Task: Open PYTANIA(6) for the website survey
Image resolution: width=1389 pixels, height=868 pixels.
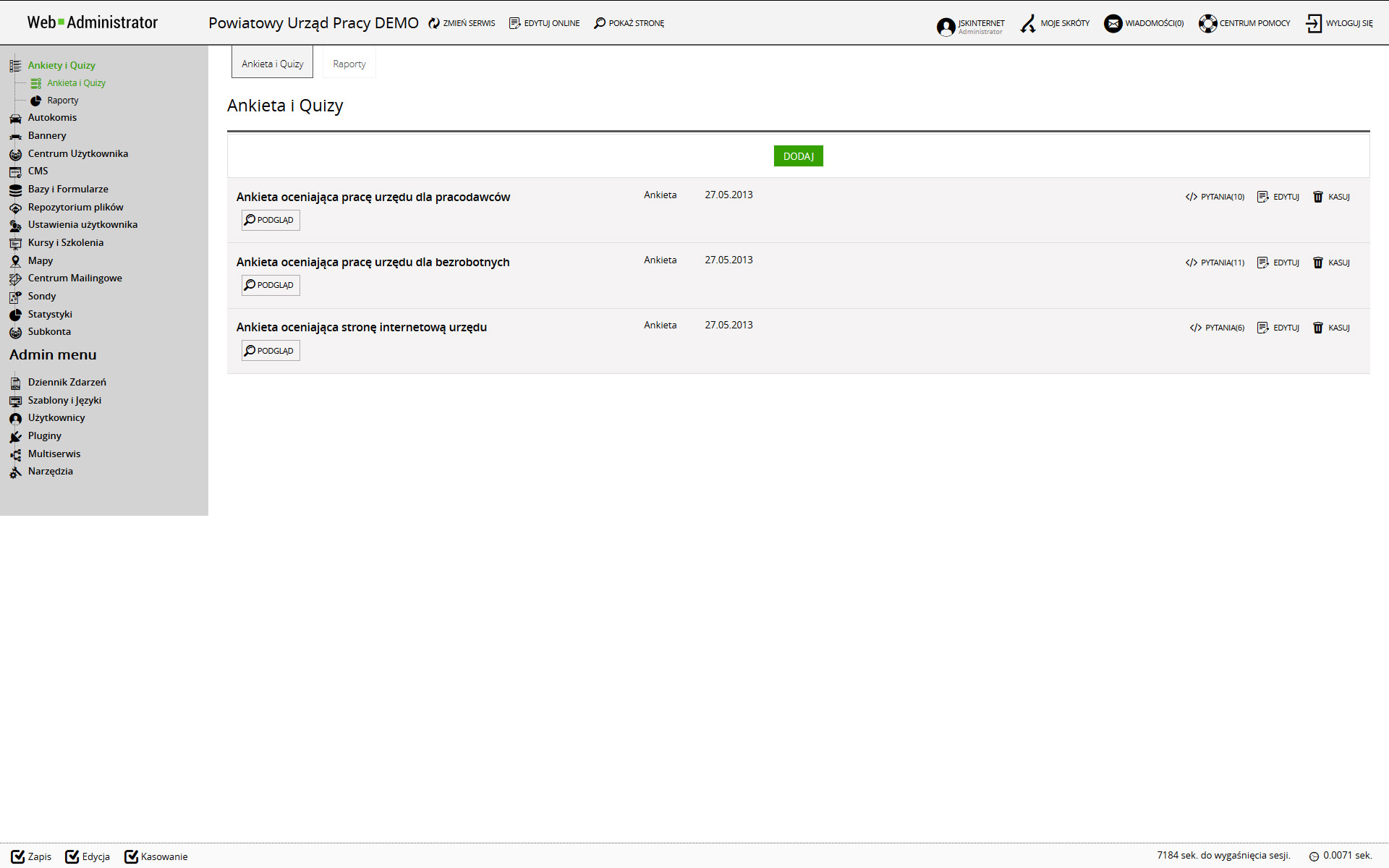Action: point(1217,328)
